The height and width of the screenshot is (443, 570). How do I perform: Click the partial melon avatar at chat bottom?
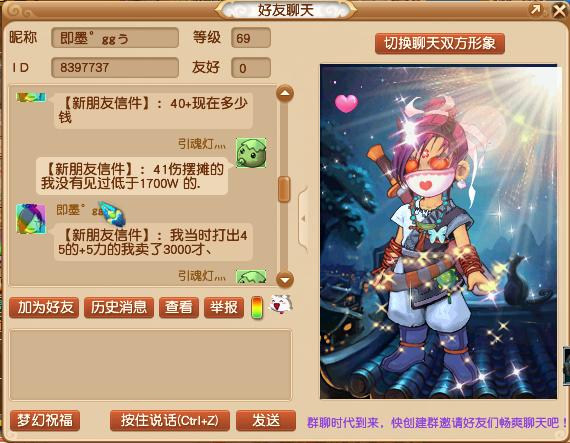[251, 277]
